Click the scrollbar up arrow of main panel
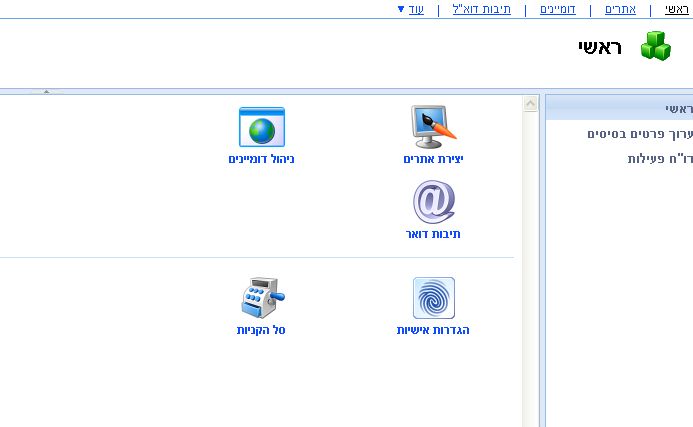The height and width of the screenshot is (427, 693). click(x=530, y=103)
